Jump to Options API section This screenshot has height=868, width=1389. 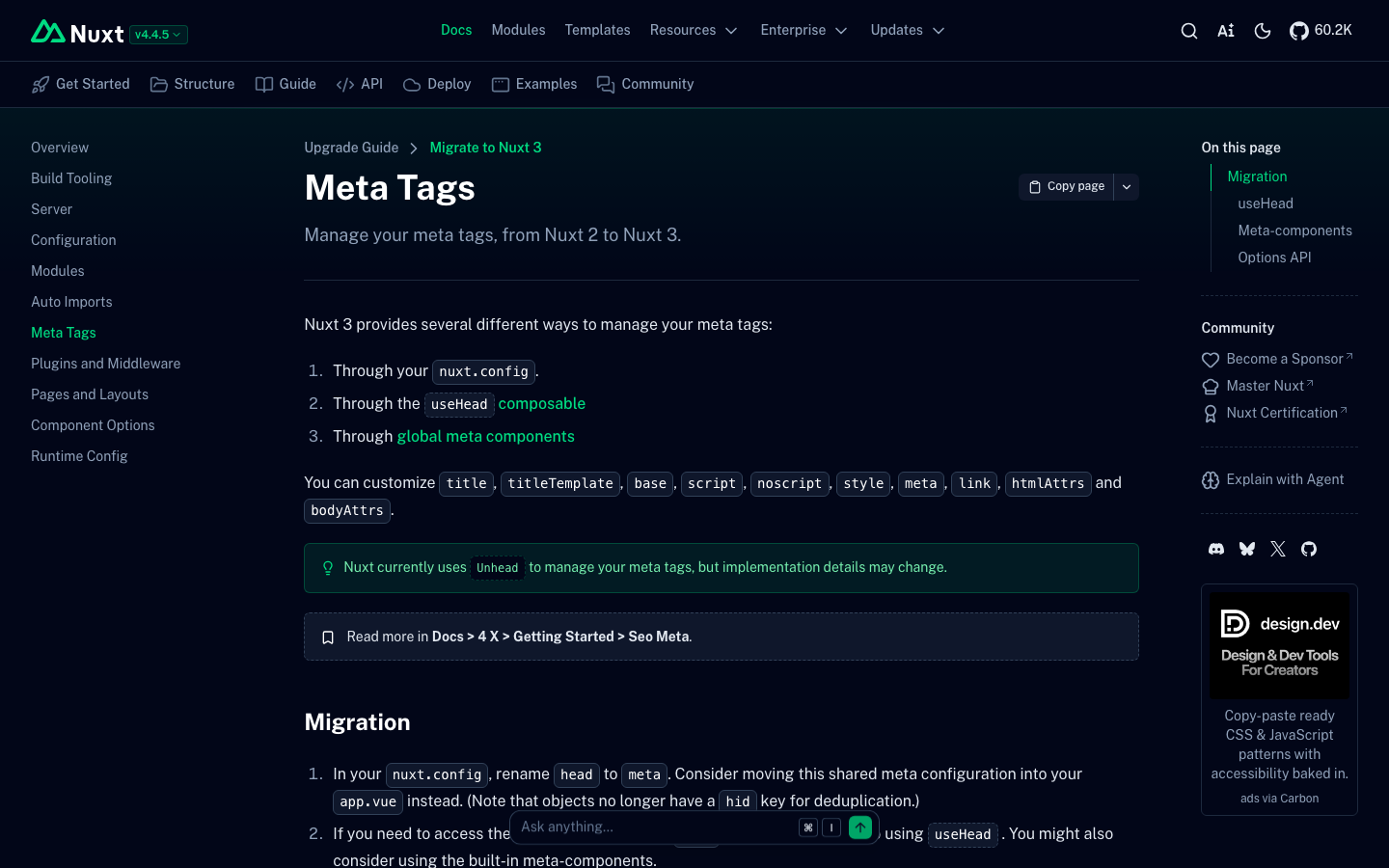tap(1274, 258)
